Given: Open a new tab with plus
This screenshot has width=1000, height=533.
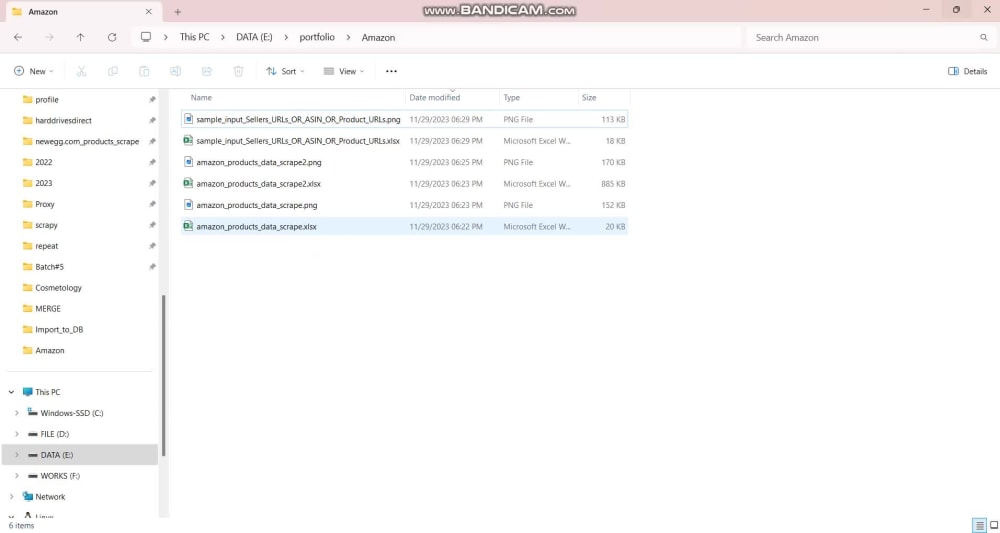Looking at the screenshot, I should click(x=178, y=11).
